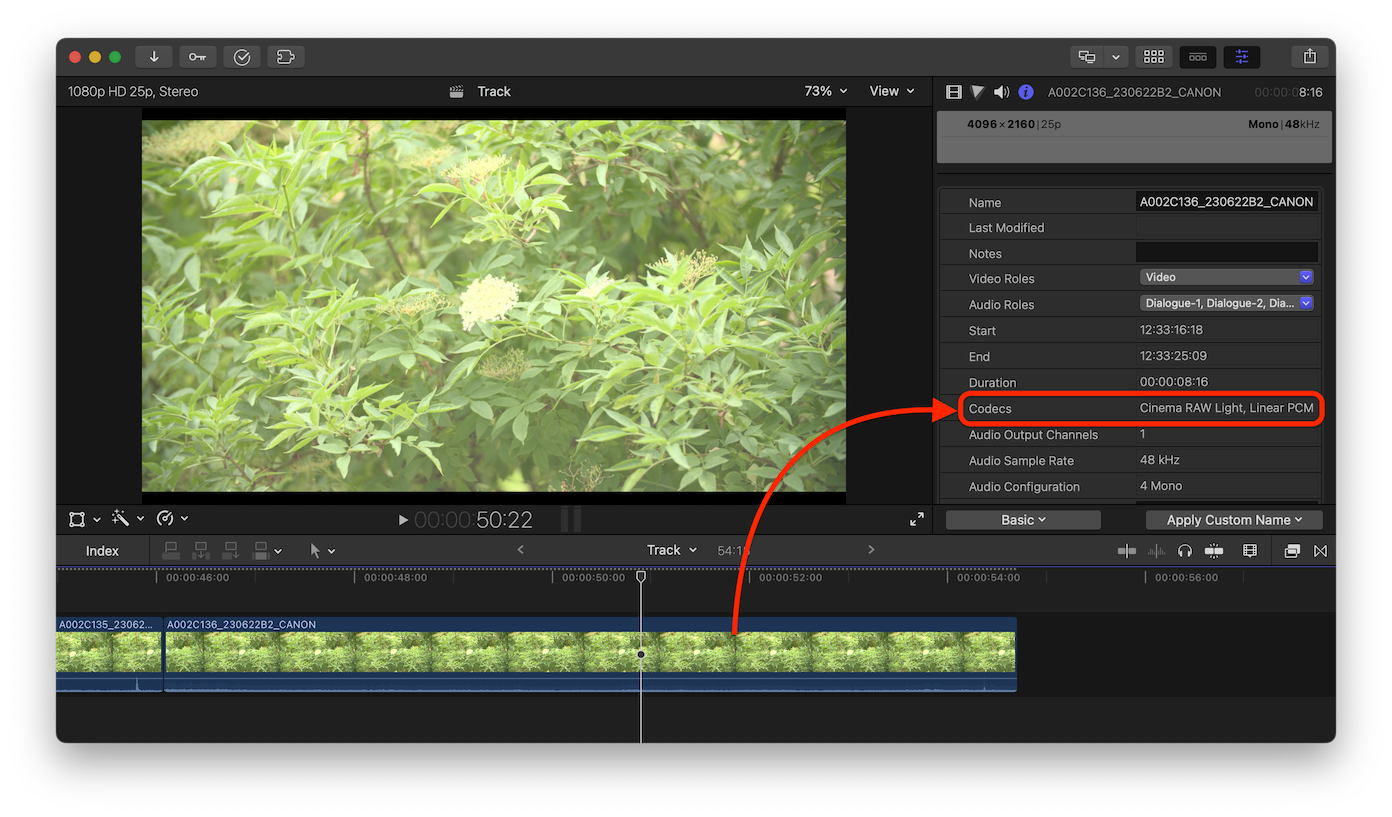1392x817 pixels.
Task: Go back in timeline history
Action: (520, 550)
